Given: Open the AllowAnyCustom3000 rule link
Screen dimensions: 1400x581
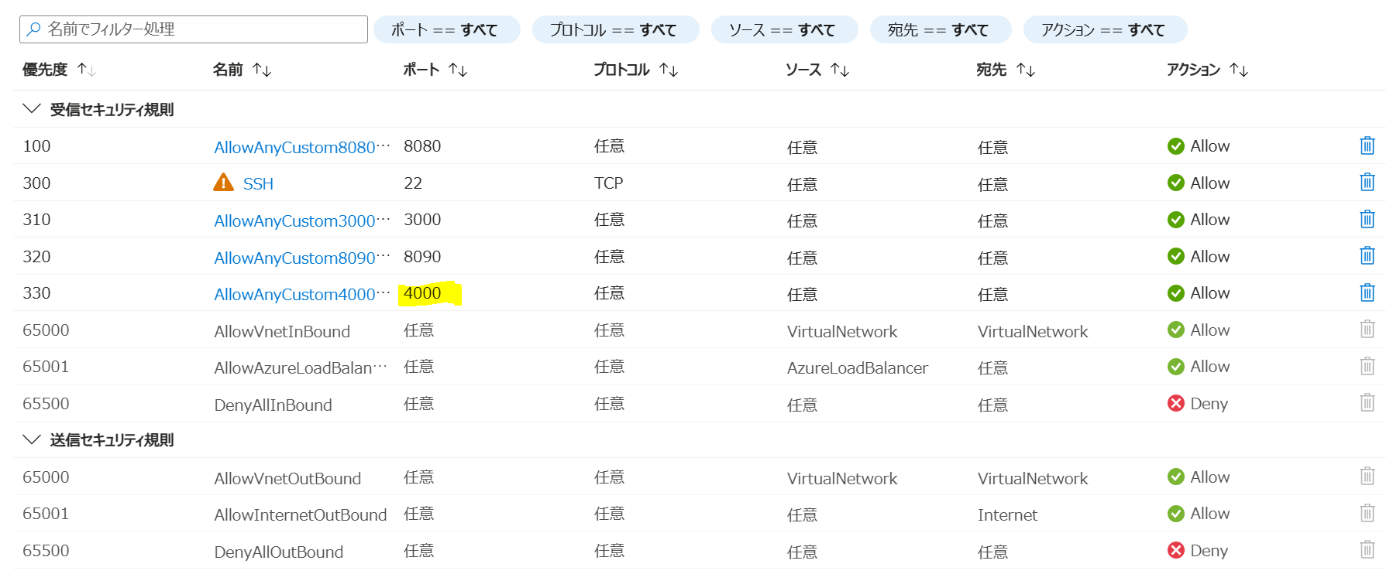Looking at the screenshot, I should coord(301,221).
